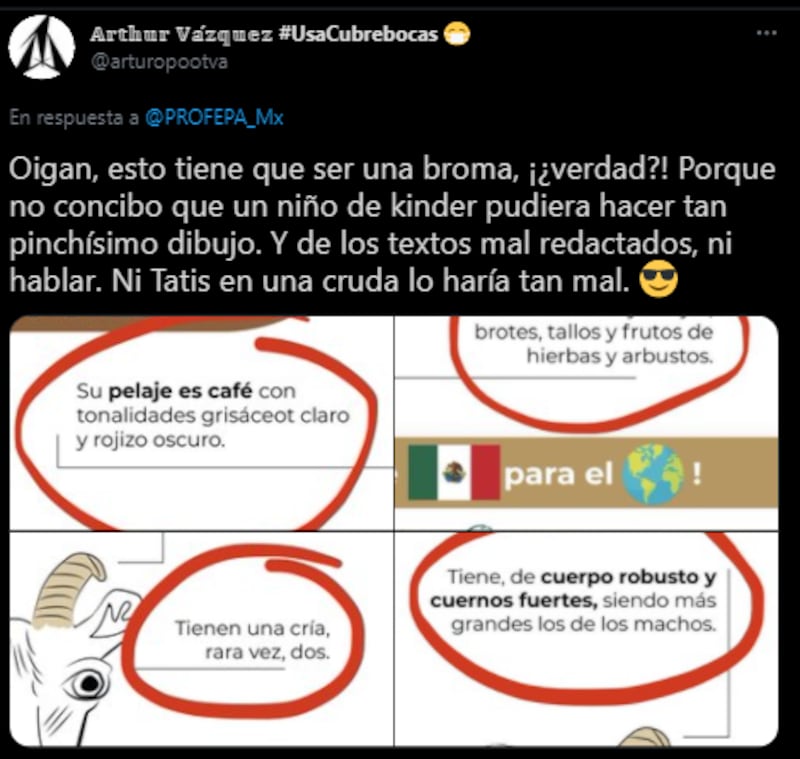Click the 'para el' banner text
The image size is (800, 759).
(x=558, y=475)
